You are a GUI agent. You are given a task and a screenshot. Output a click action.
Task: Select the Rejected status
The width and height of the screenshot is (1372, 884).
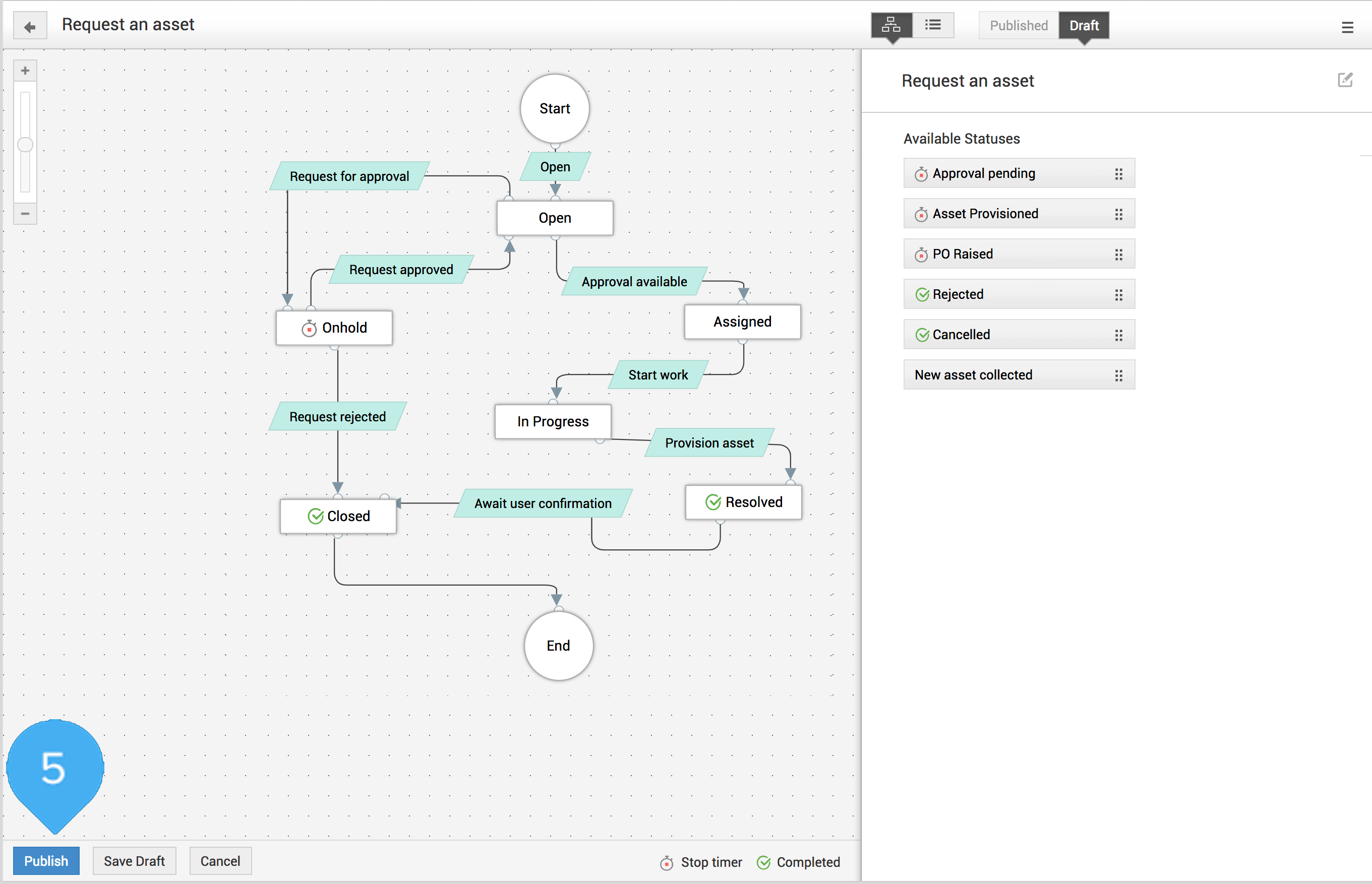coord(1019,294)
